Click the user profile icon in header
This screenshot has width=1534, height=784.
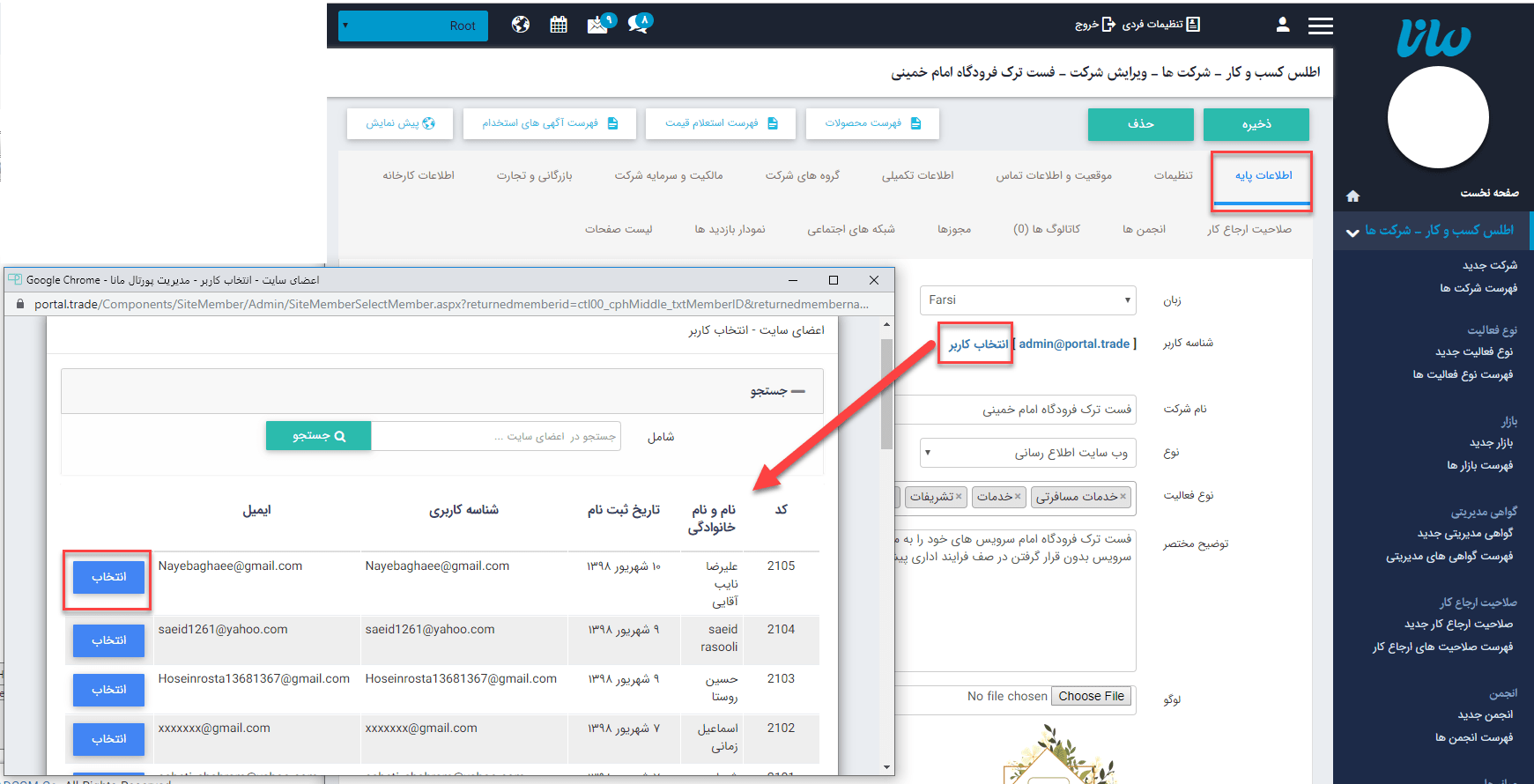point(1283,25)
